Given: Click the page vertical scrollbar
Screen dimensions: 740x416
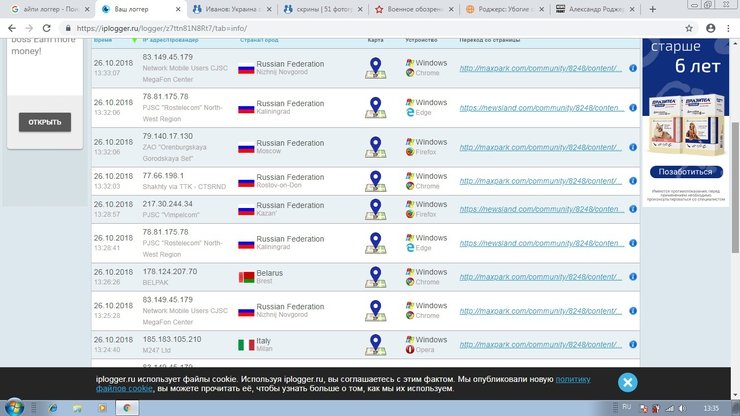Looking at the screenshot, I should 734,200.
